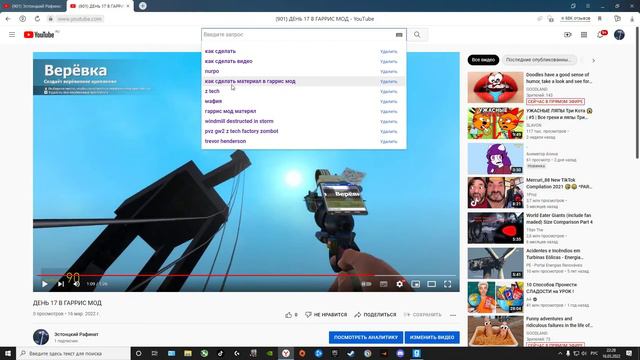
Task: Open the Doodles red lips video thumbnail
Action: coord(496,87)
